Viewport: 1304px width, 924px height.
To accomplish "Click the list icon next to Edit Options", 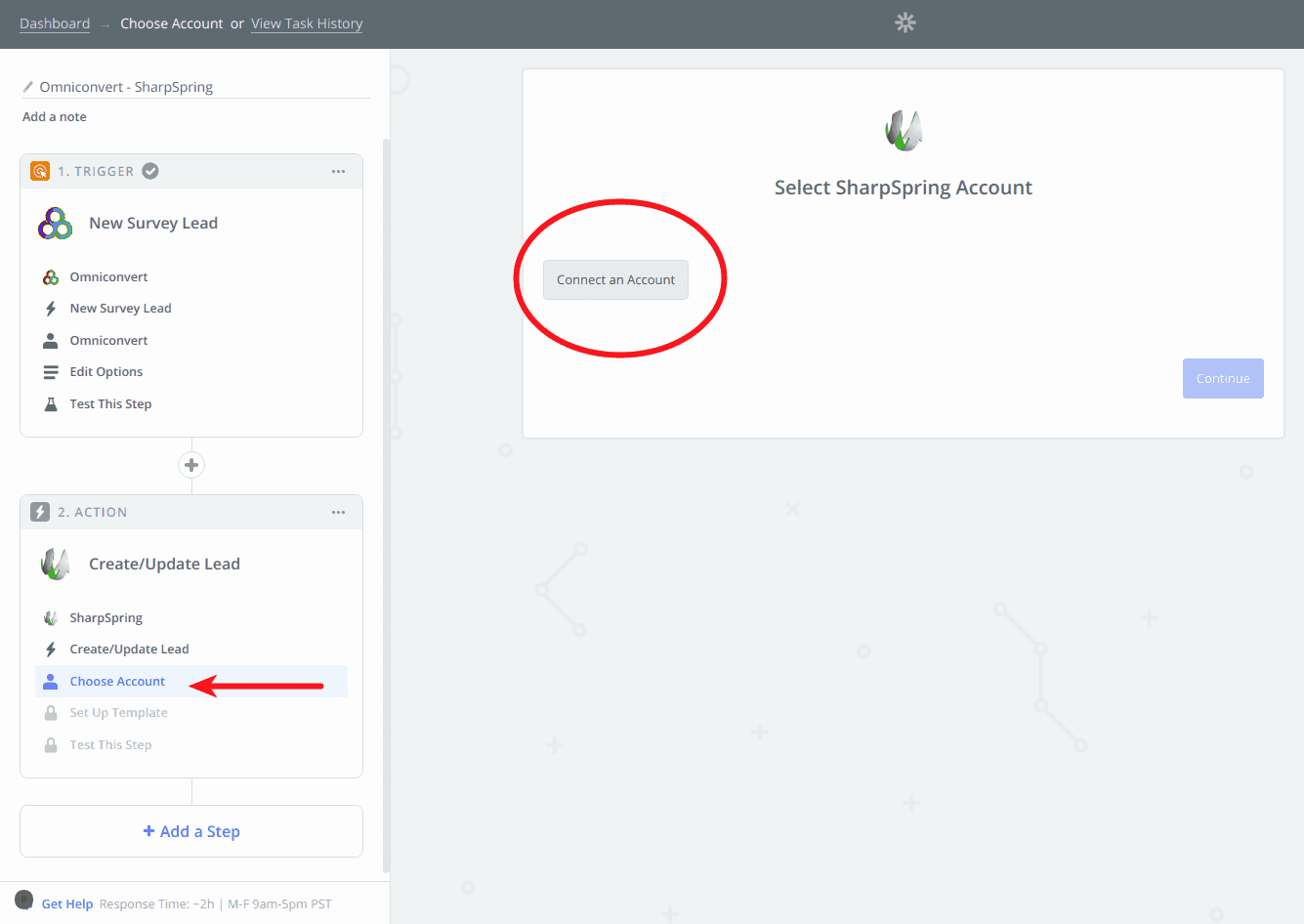I will 49,371.
